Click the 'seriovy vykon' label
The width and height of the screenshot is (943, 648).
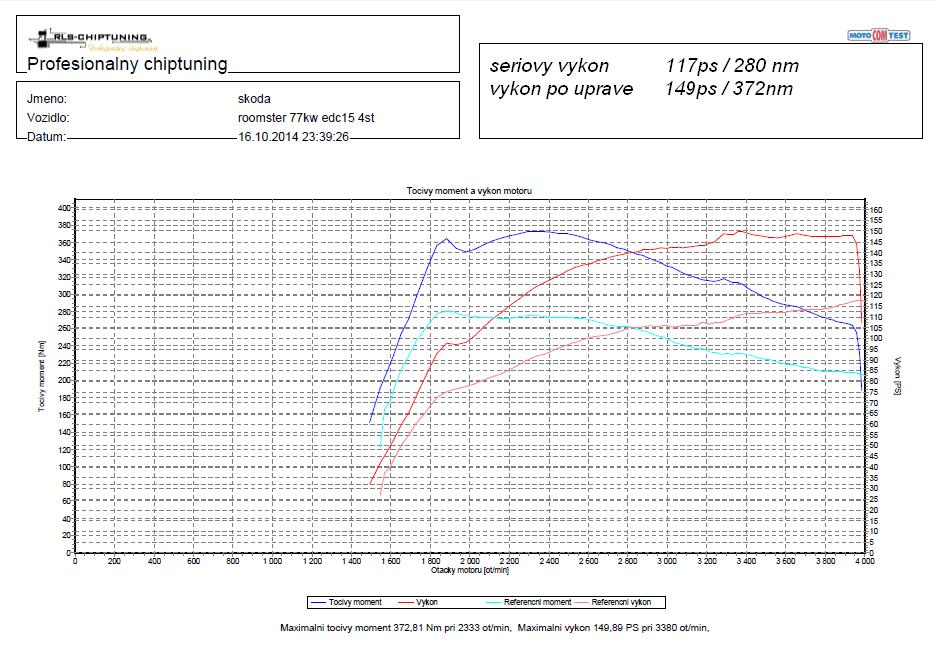pos(549,66)
